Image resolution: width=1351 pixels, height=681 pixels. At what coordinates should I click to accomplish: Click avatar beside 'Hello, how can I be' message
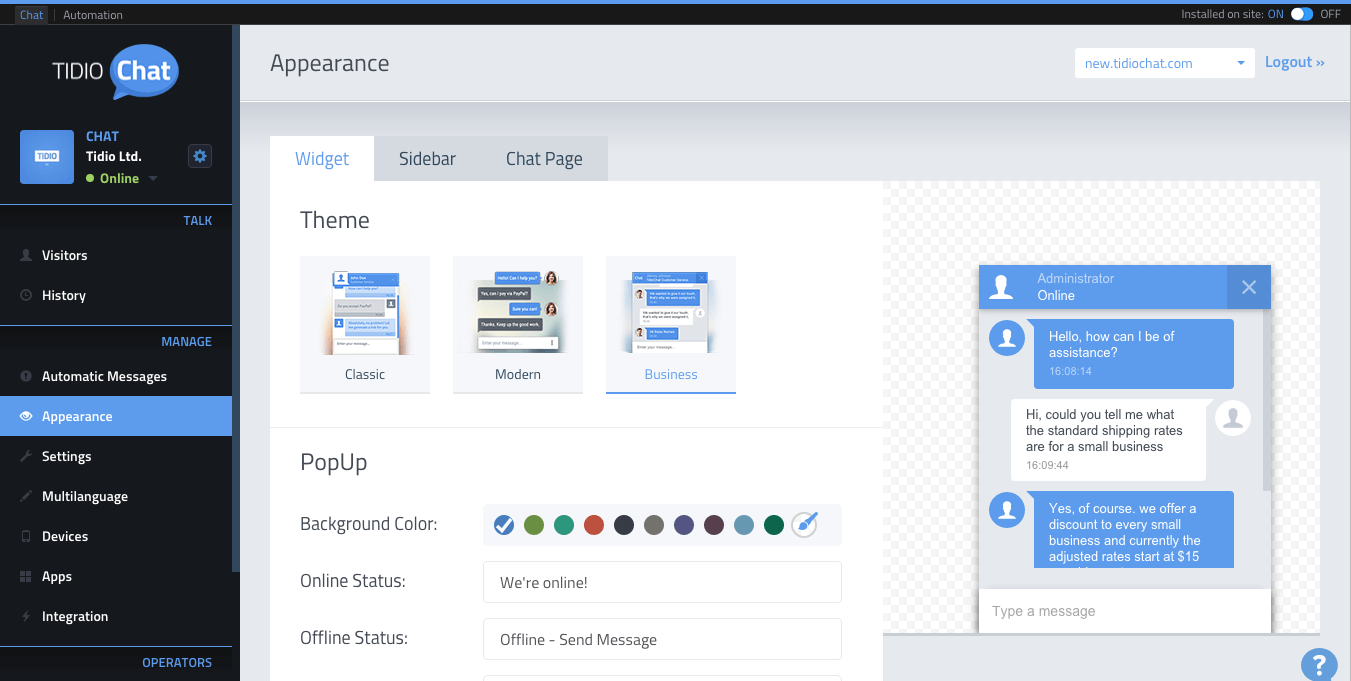[1006, 338]
